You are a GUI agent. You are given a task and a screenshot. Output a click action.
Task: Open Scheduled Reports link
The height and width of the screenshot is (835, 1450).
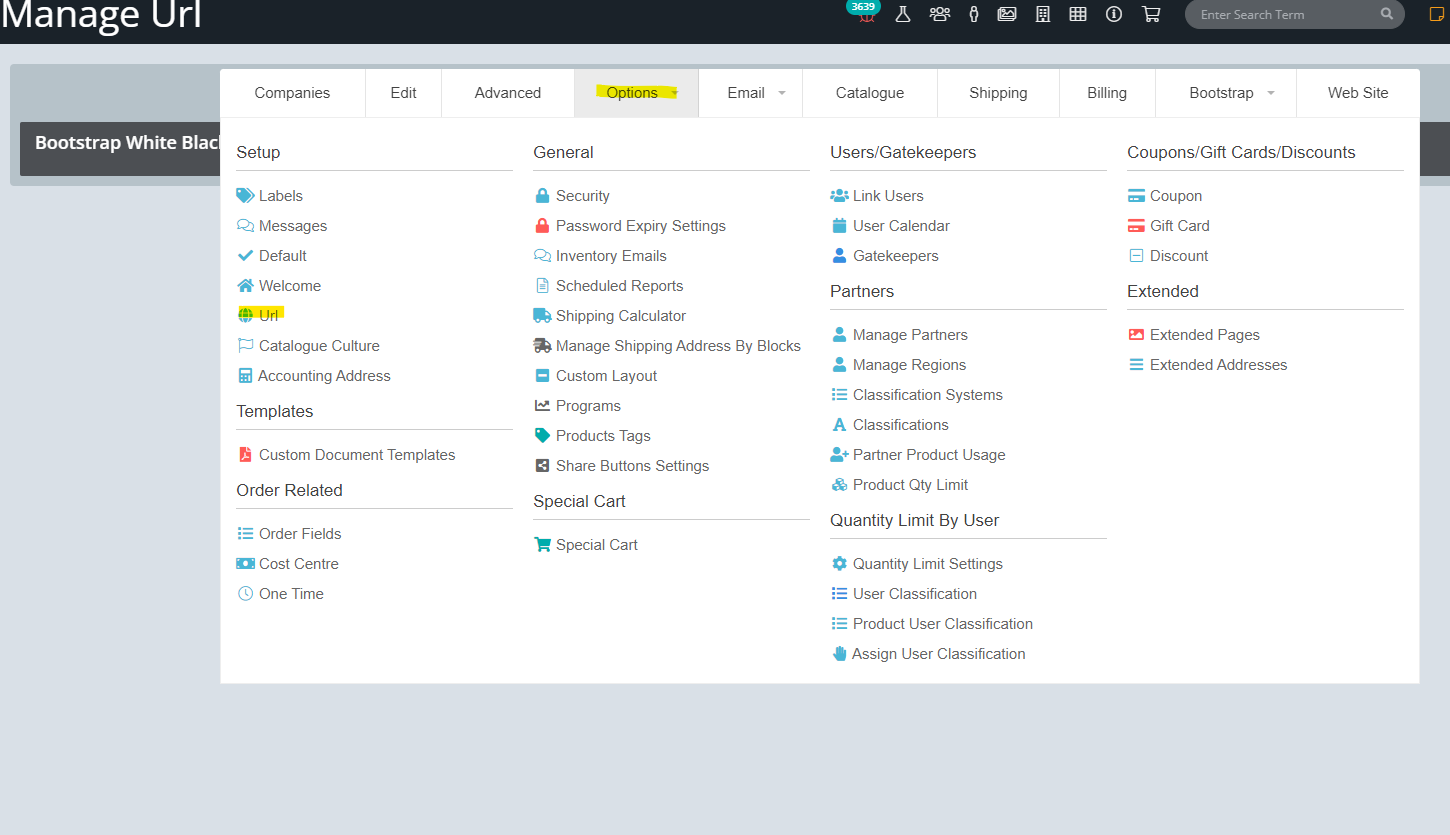click(620, 286)
